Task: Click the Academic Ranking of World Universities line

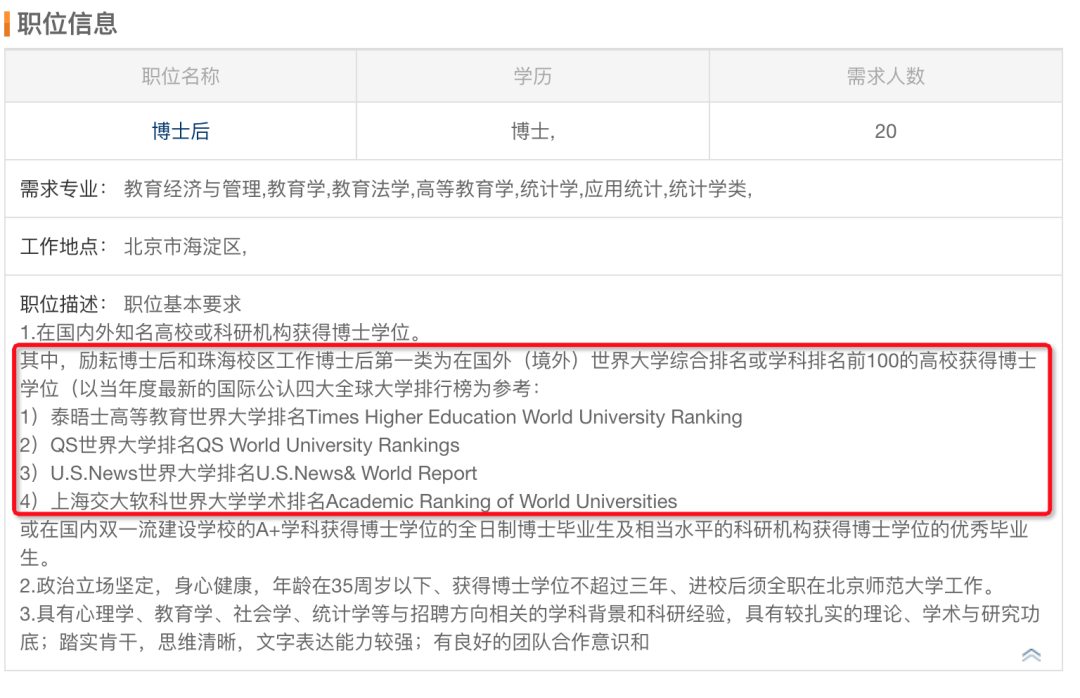Action: [350, 501]
